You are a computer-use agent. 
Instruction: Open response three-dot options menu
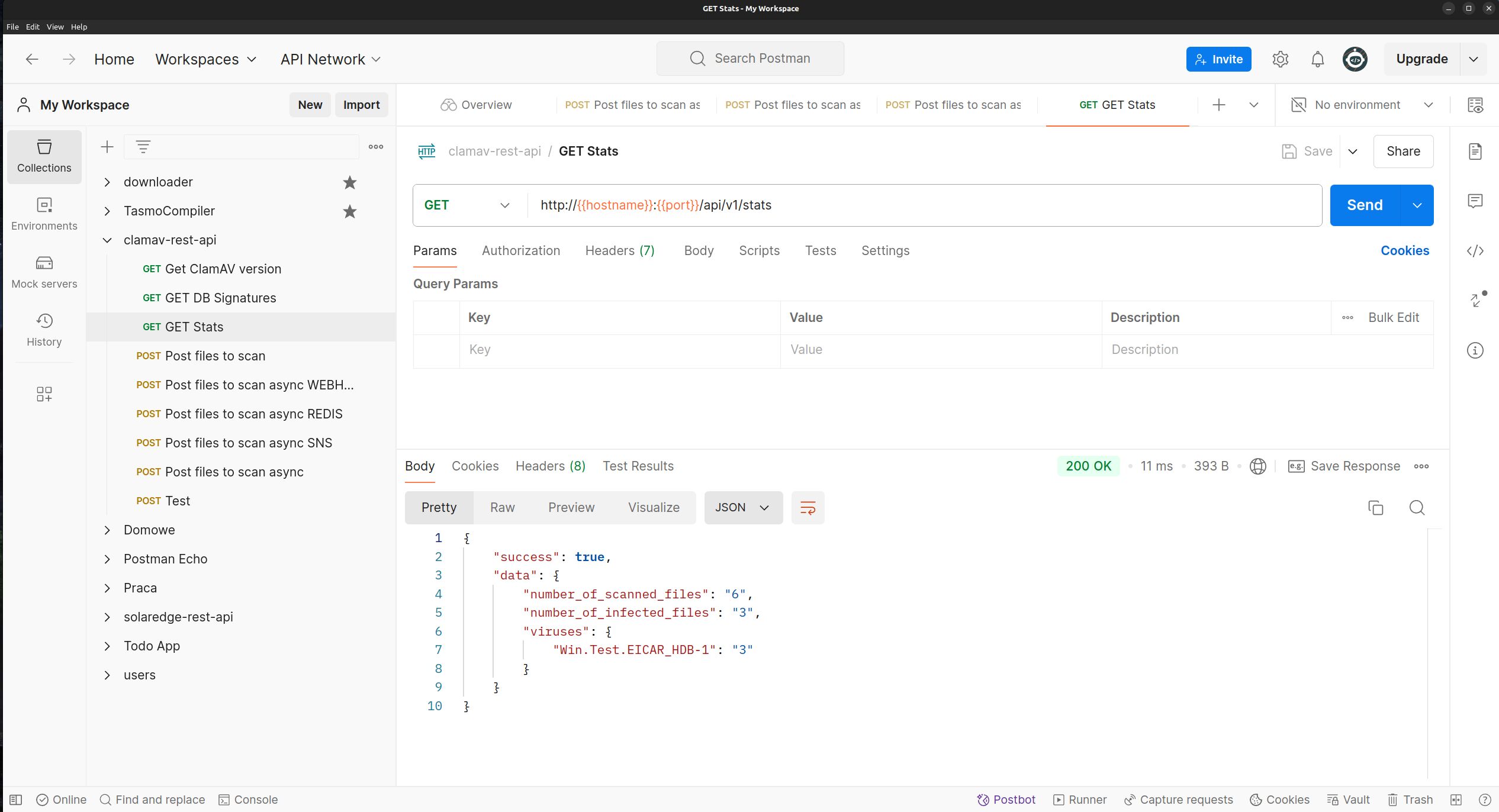pyautogui.click(x=1421, y=466)
